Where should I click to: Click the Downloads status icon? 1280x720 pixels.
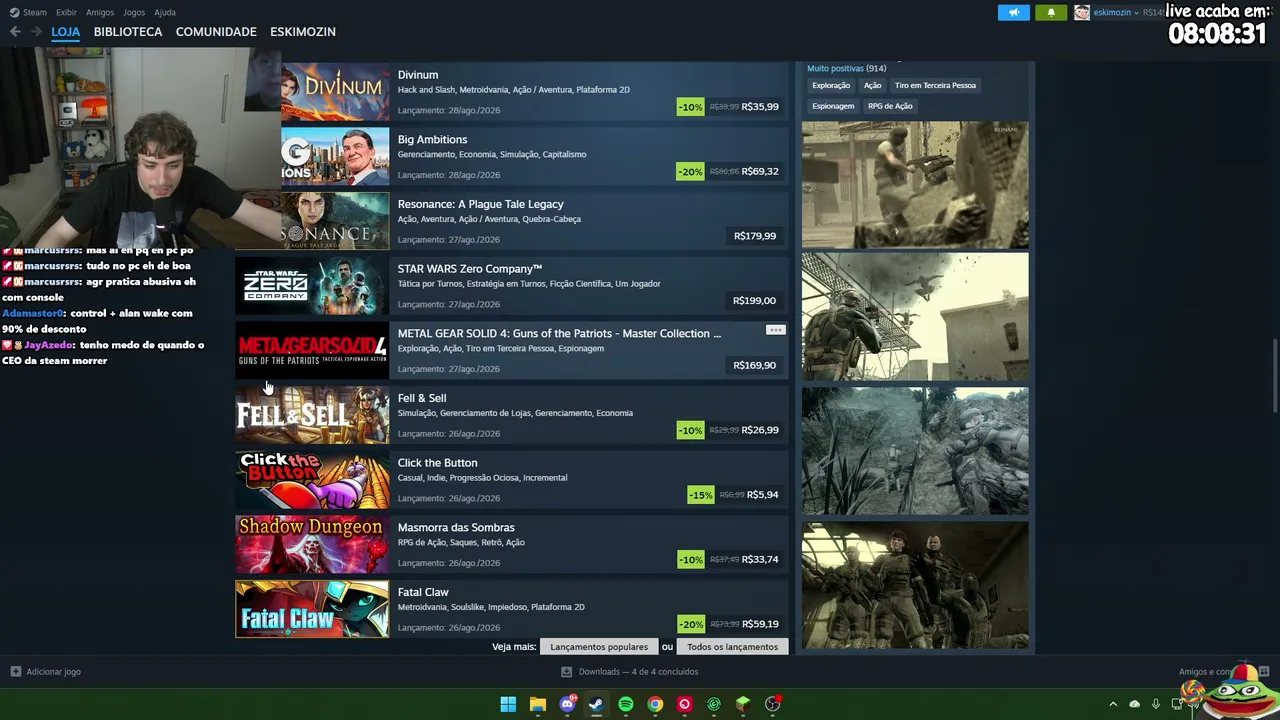[566, 672]
